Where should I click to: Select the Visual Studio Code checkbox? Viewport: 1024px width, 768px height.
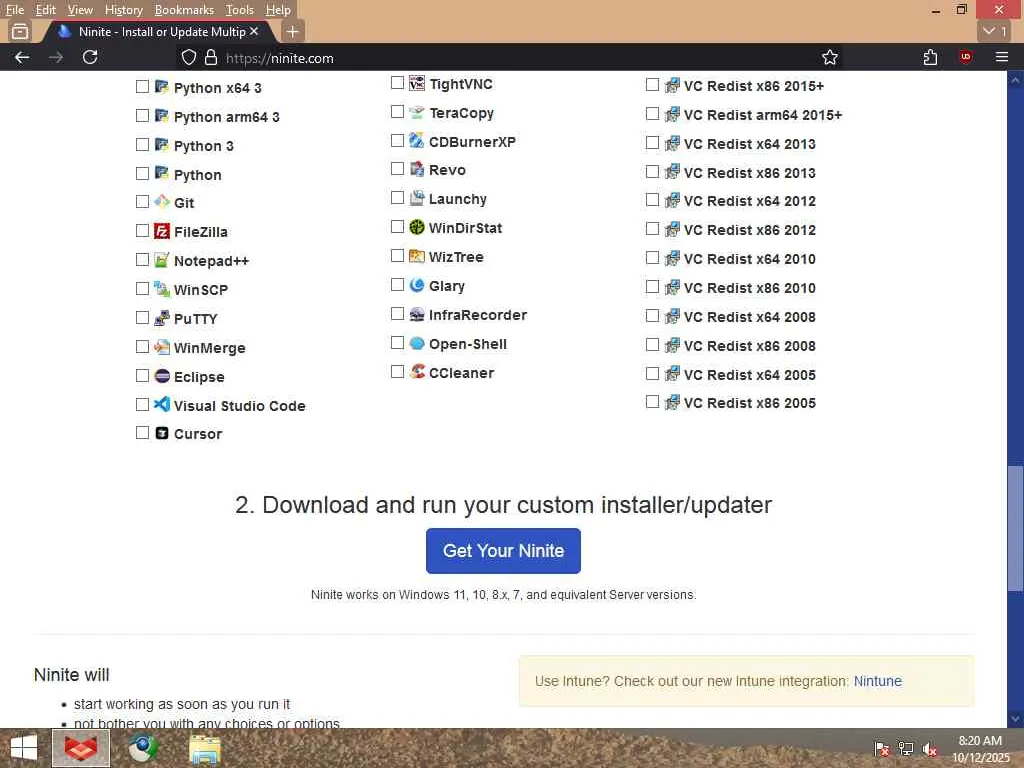pyautogui.click(x=142, y=405)
